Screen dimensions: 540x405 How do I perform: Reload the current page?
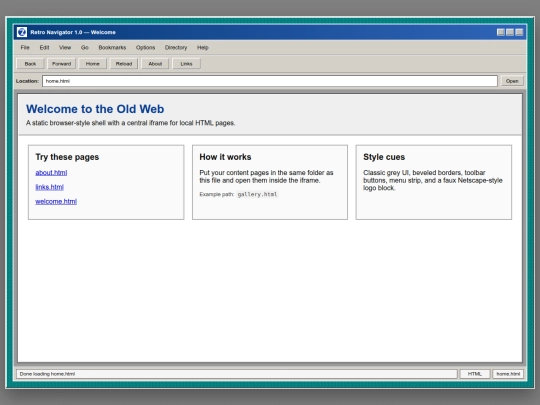(x=124, y=64)
